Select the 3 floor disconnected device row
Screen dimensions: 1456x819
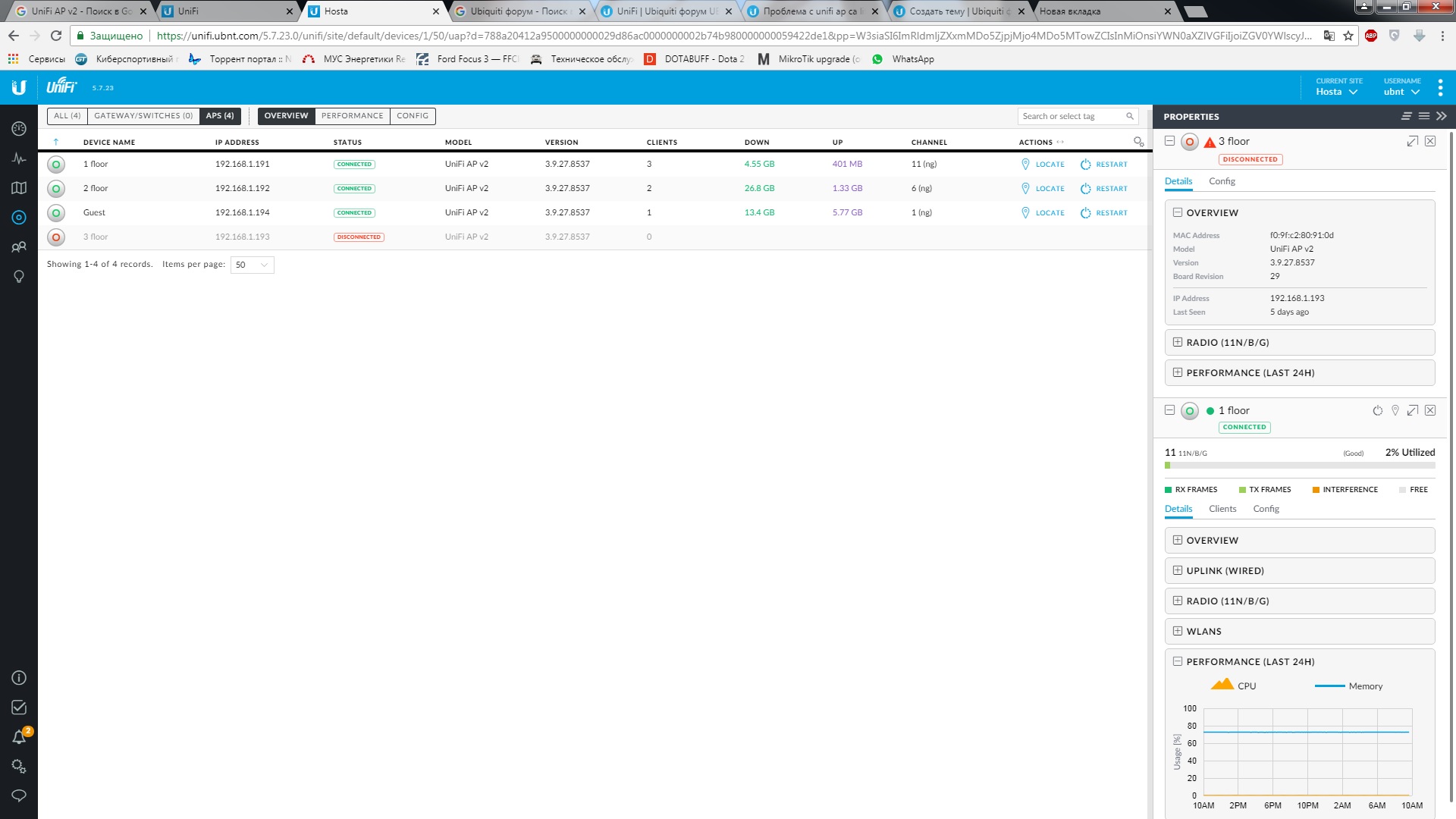pos(595,237)
